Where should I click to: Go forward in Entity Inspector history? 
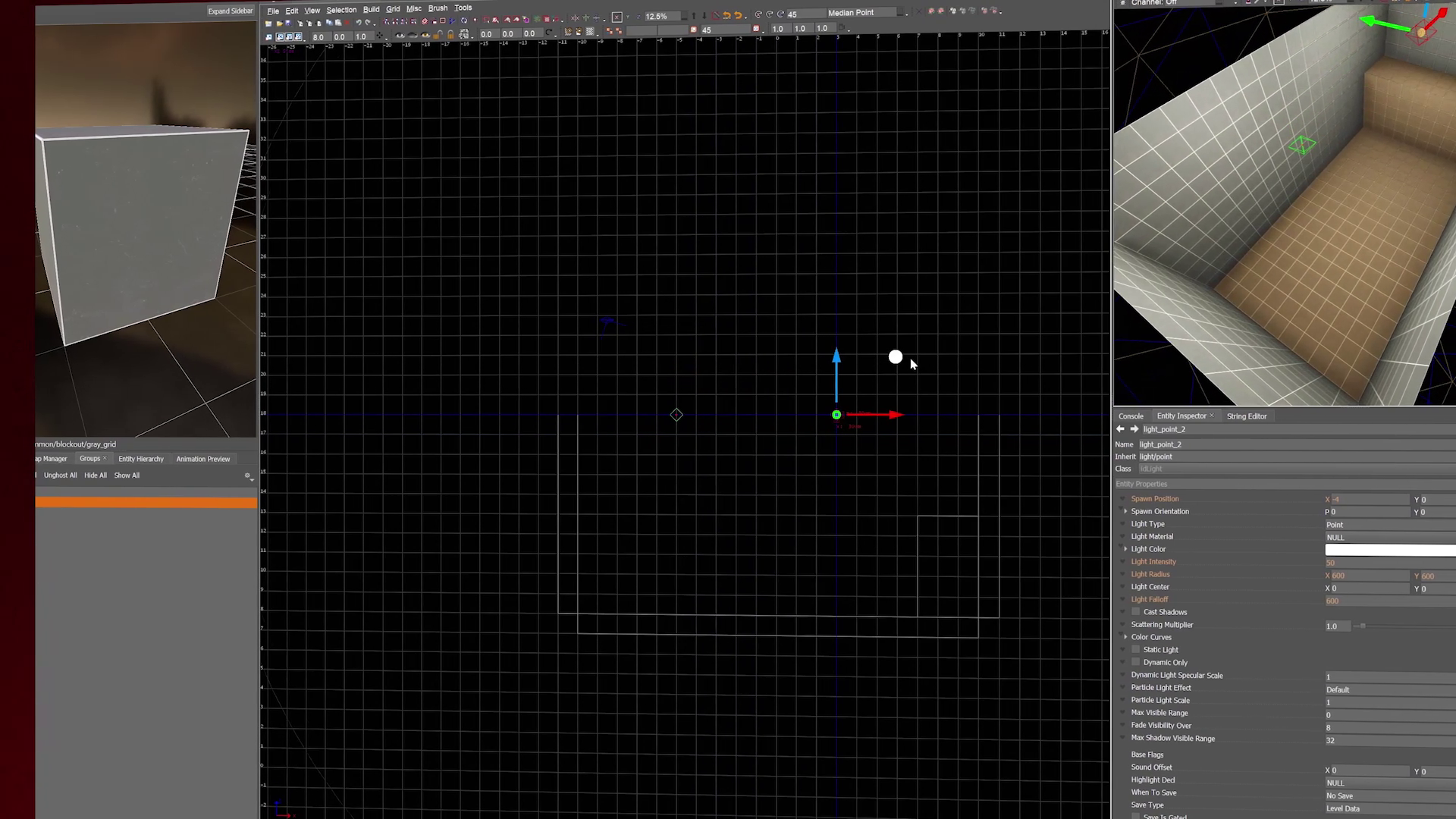(x=1134, y=429)
